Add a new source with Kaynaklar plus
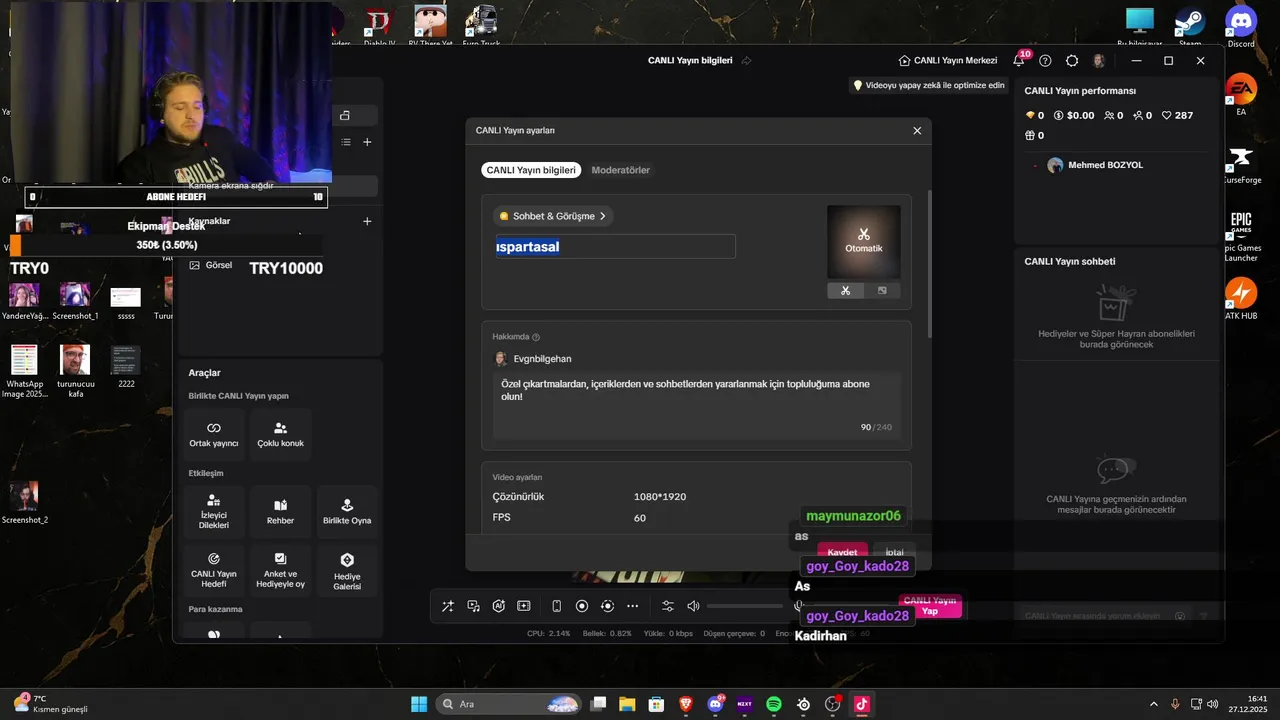The image size is (1280, 720). (x=367, y=221)
